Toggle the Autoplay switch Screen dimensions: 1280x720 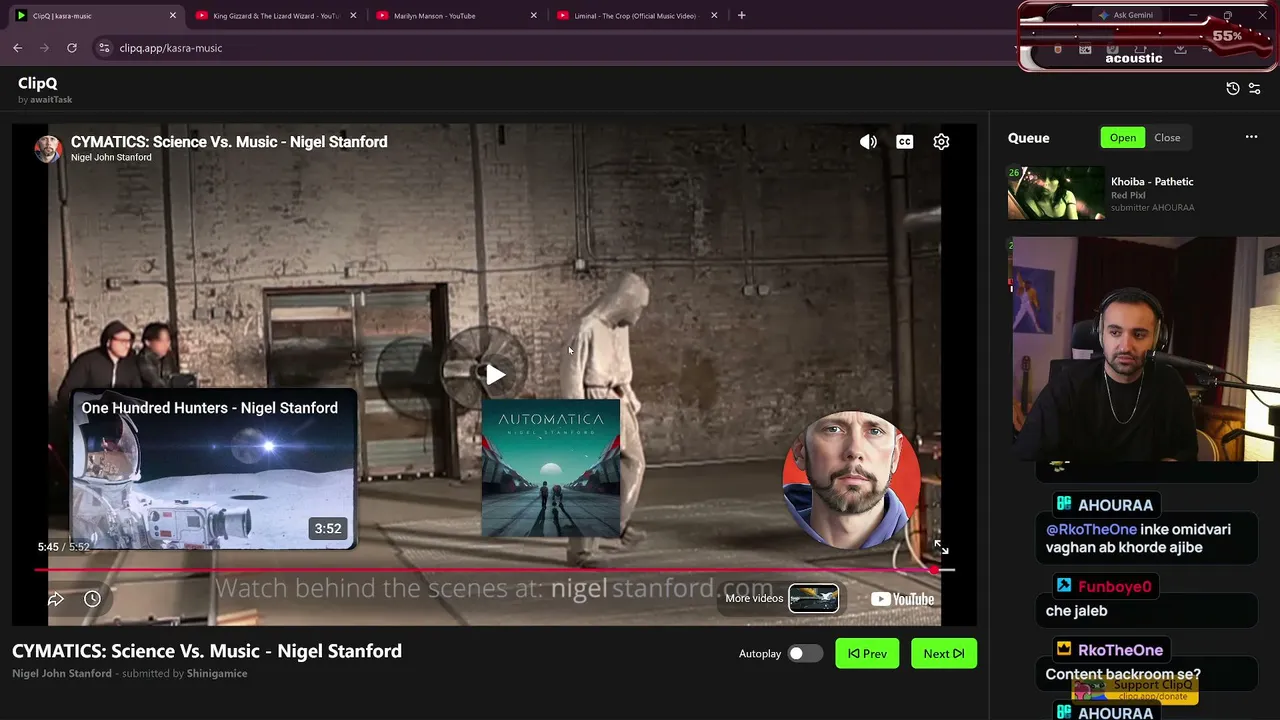point(804,654)
